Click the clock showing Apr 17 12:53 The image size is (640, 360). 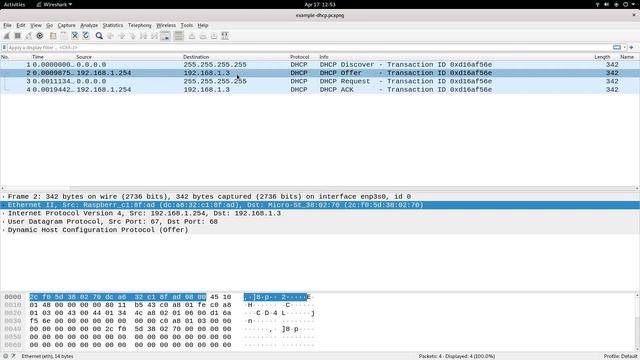coord(320,4)
